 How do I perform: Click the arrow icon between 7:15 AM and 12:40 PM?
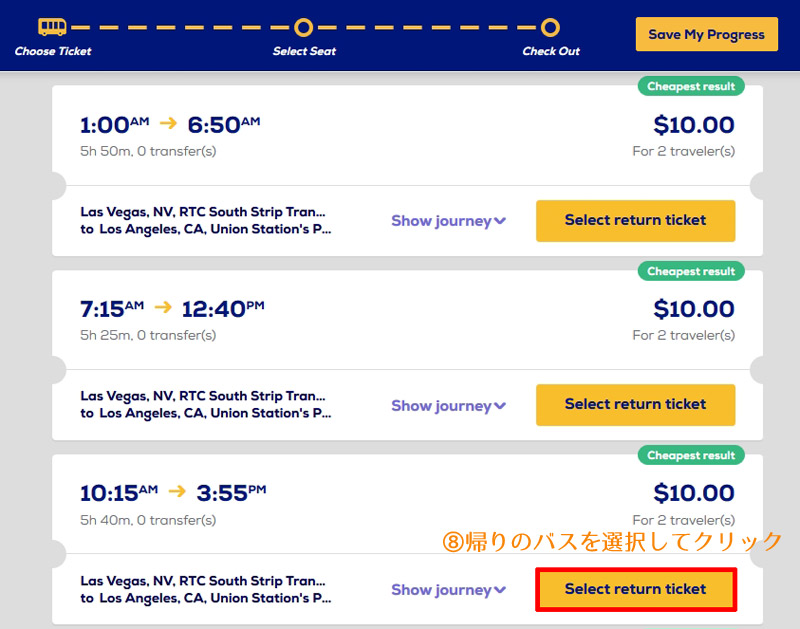163,307
